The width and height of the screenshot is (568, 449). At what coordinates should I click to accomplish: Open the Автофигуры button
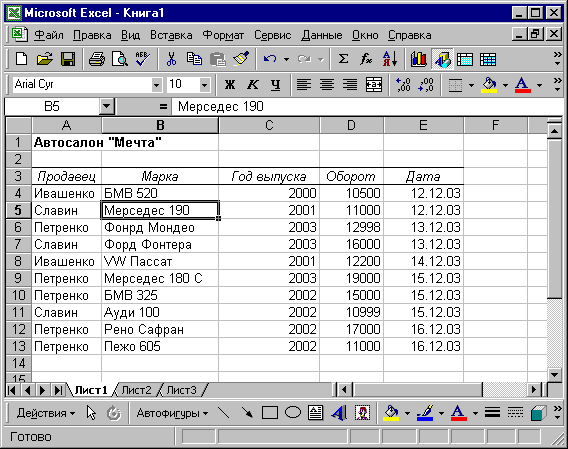[172, 413]
